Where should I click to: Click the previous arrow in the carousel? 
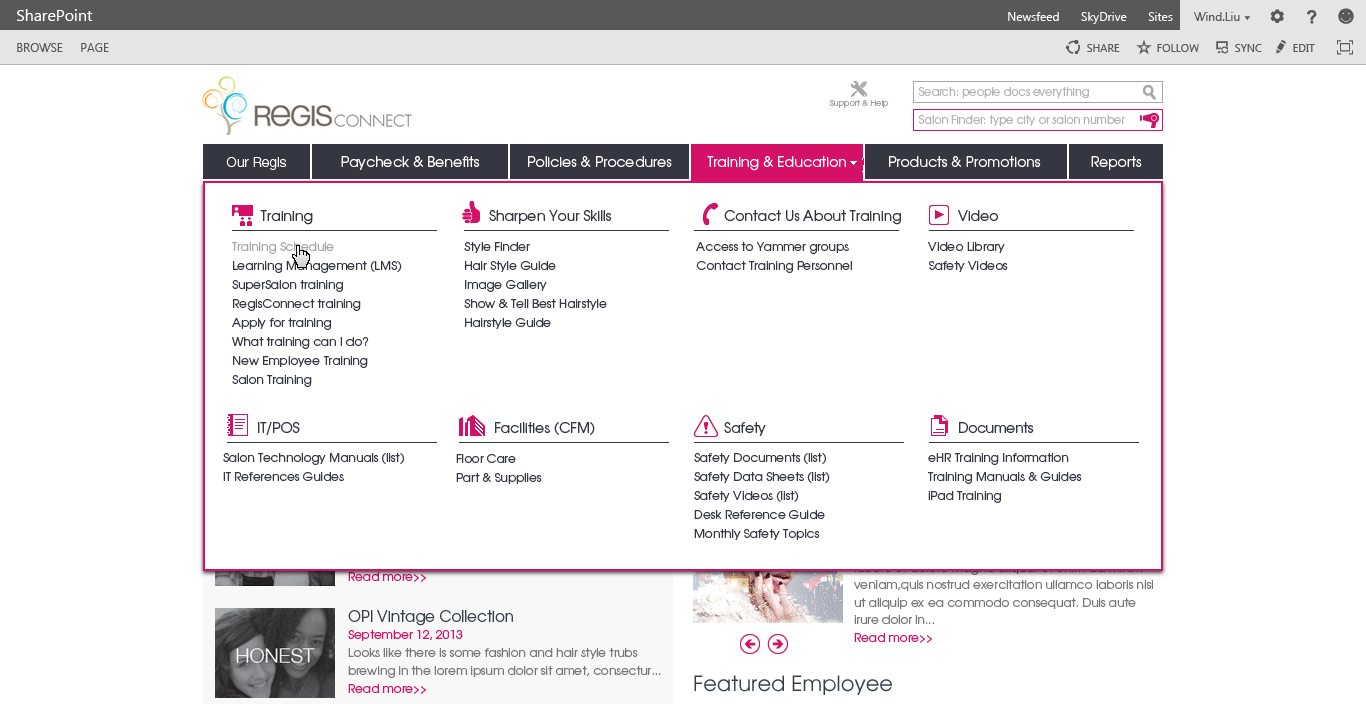(750, 644)
